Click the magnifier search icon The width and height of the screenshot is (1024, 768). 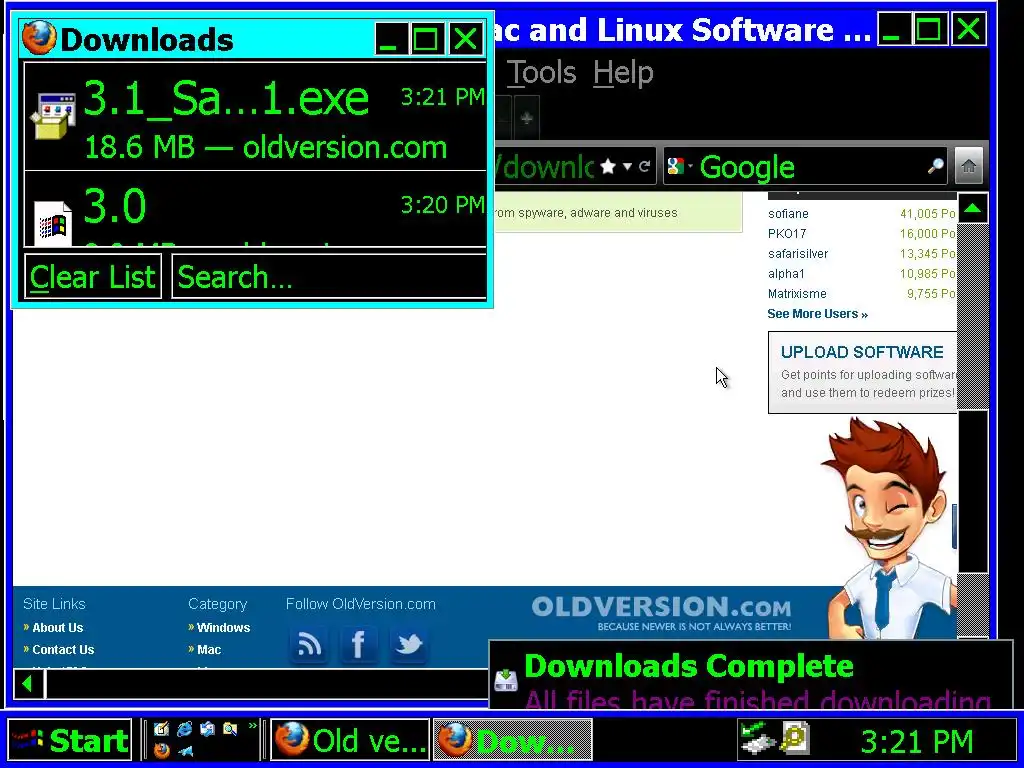(935, 167)
